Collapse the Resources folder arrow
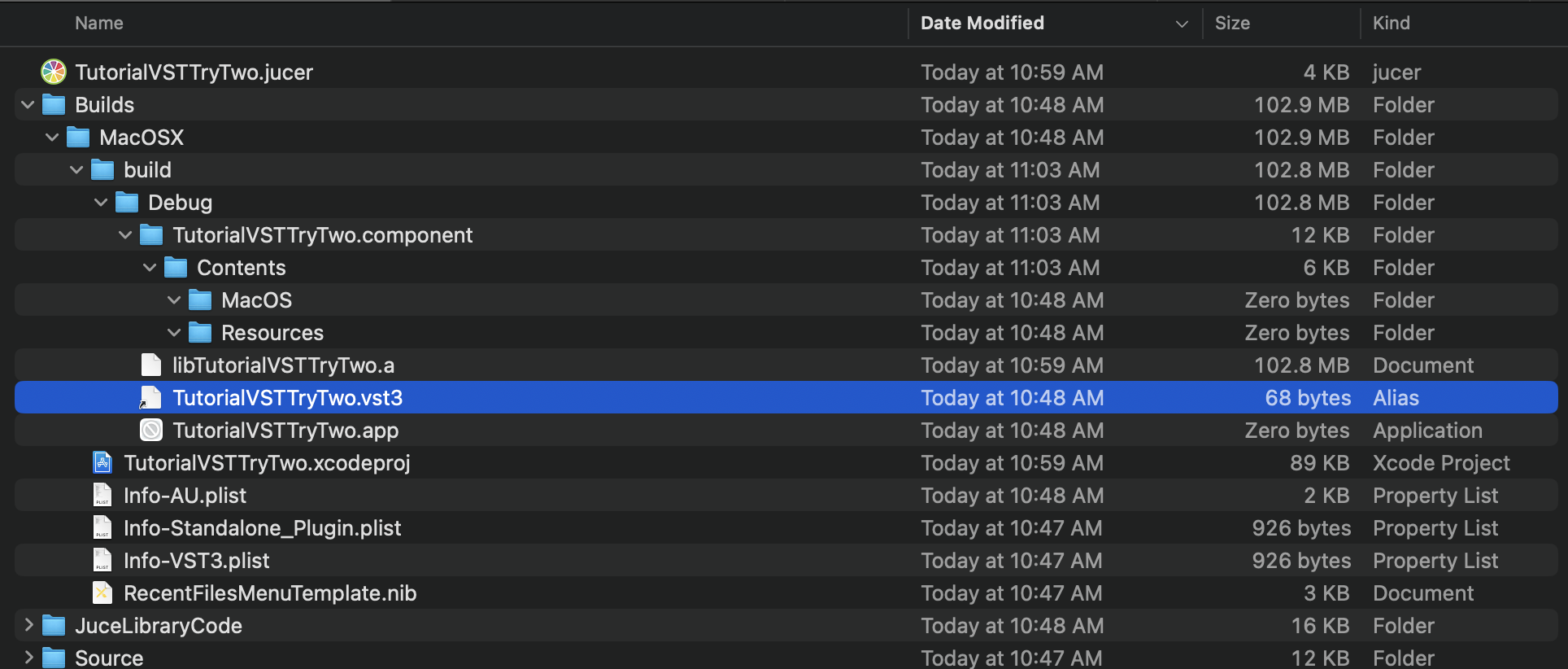This screenshot has width=1568, height=669. pos(175,332)
